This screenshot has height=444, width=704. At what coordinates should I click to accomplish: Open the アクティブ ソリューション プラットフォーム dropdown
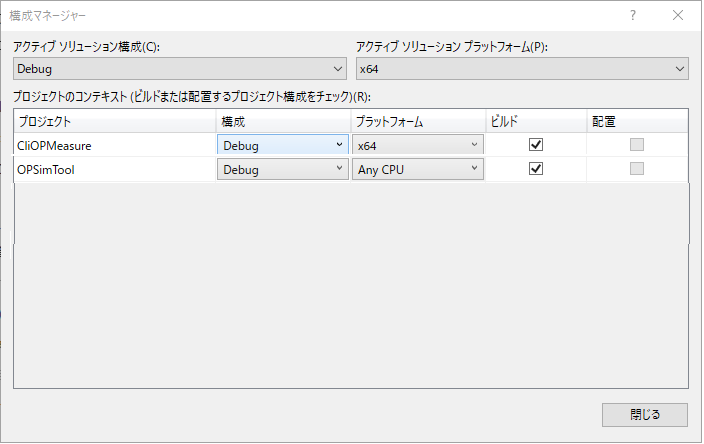click(x=522, y=69)
